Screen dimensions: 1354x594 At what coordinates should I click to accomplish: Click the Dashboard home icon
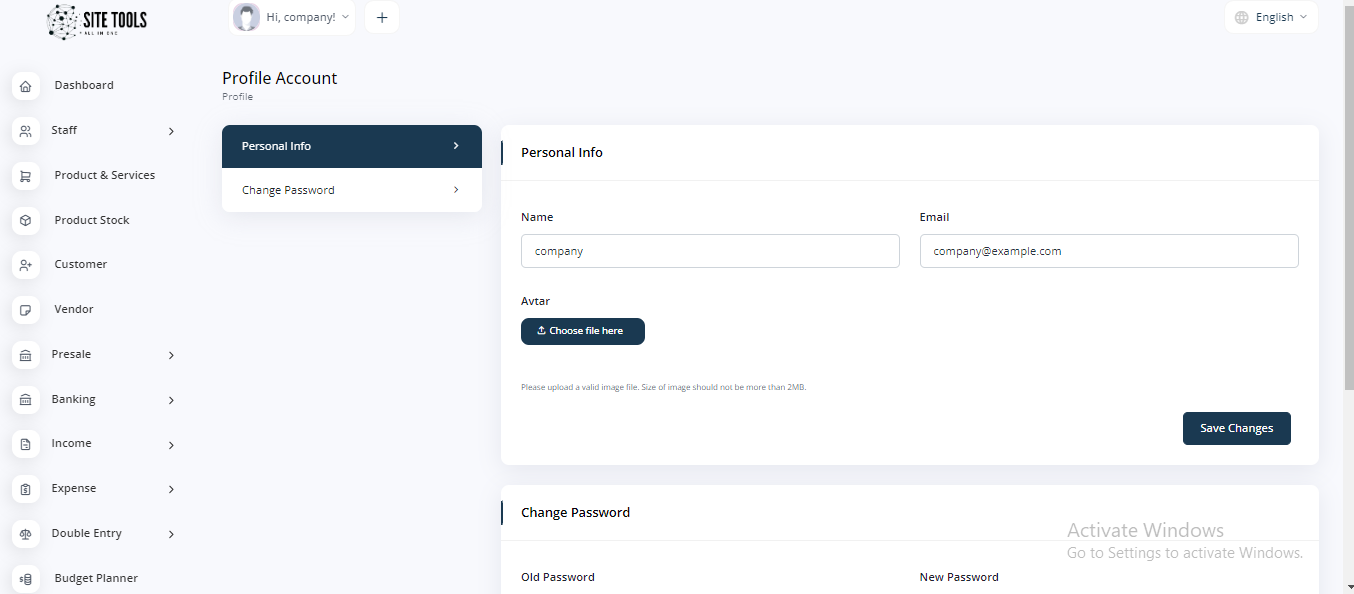[26, 86]
